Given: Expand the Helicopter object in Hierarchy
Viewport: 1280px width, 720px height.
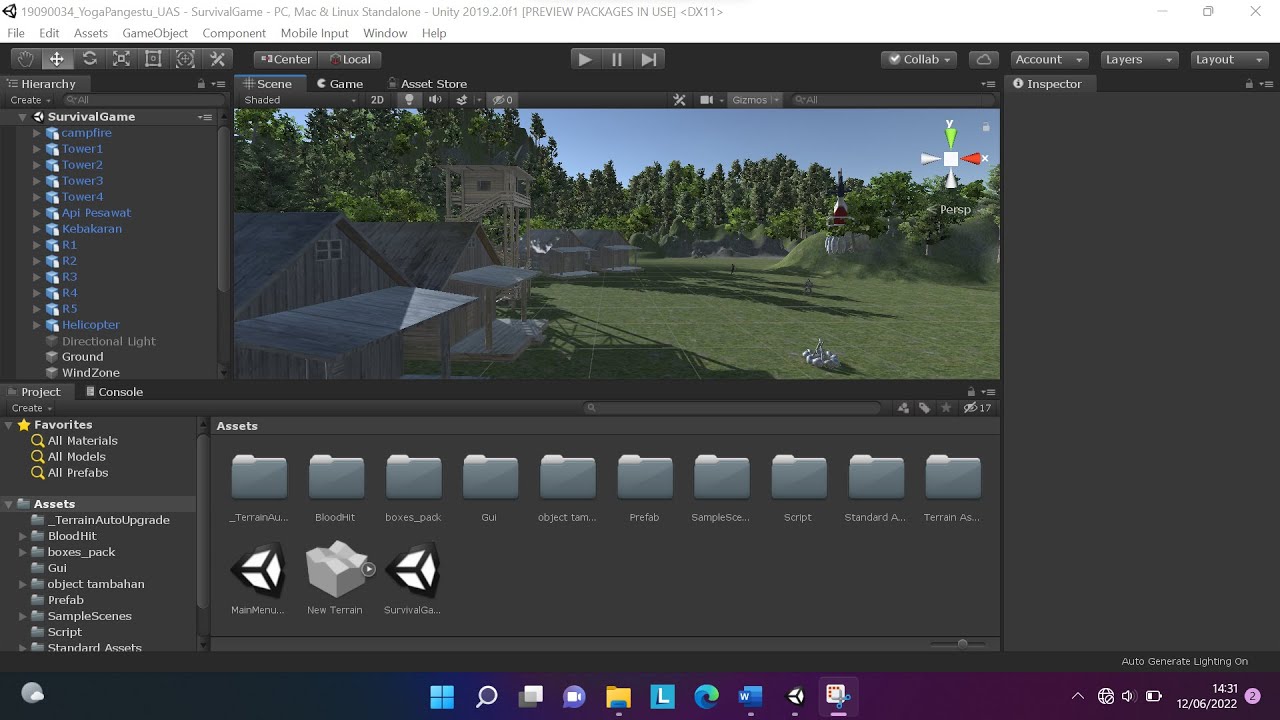Looking at the screenshot, I should 37,325.
